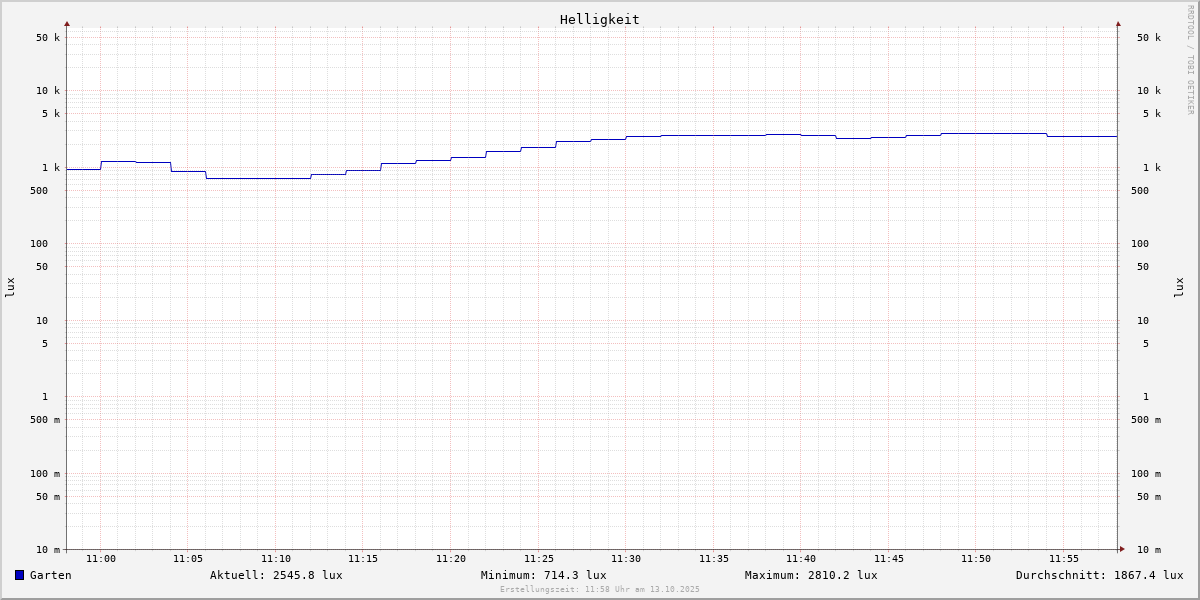The width and height of the screenshot is (1200, 600).
Task: Click the lux label on the left axis
Action: click(10, 287)
